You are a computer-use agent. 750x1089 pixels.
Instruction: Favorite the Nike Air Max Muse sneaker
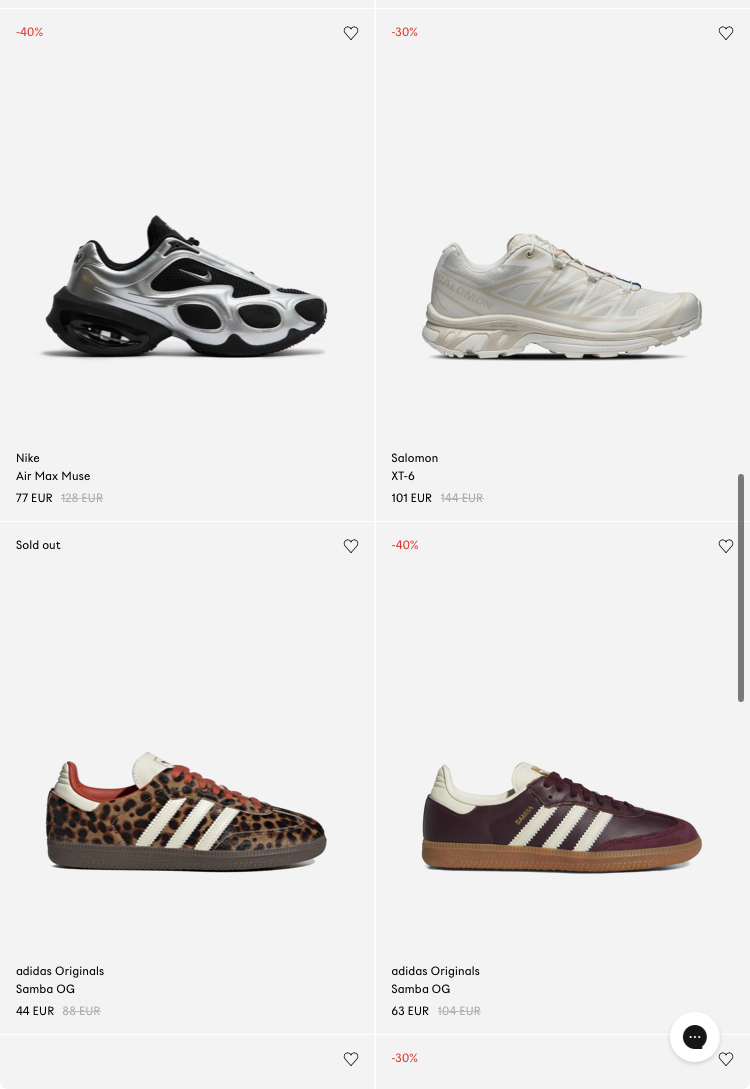coord(351,33)
